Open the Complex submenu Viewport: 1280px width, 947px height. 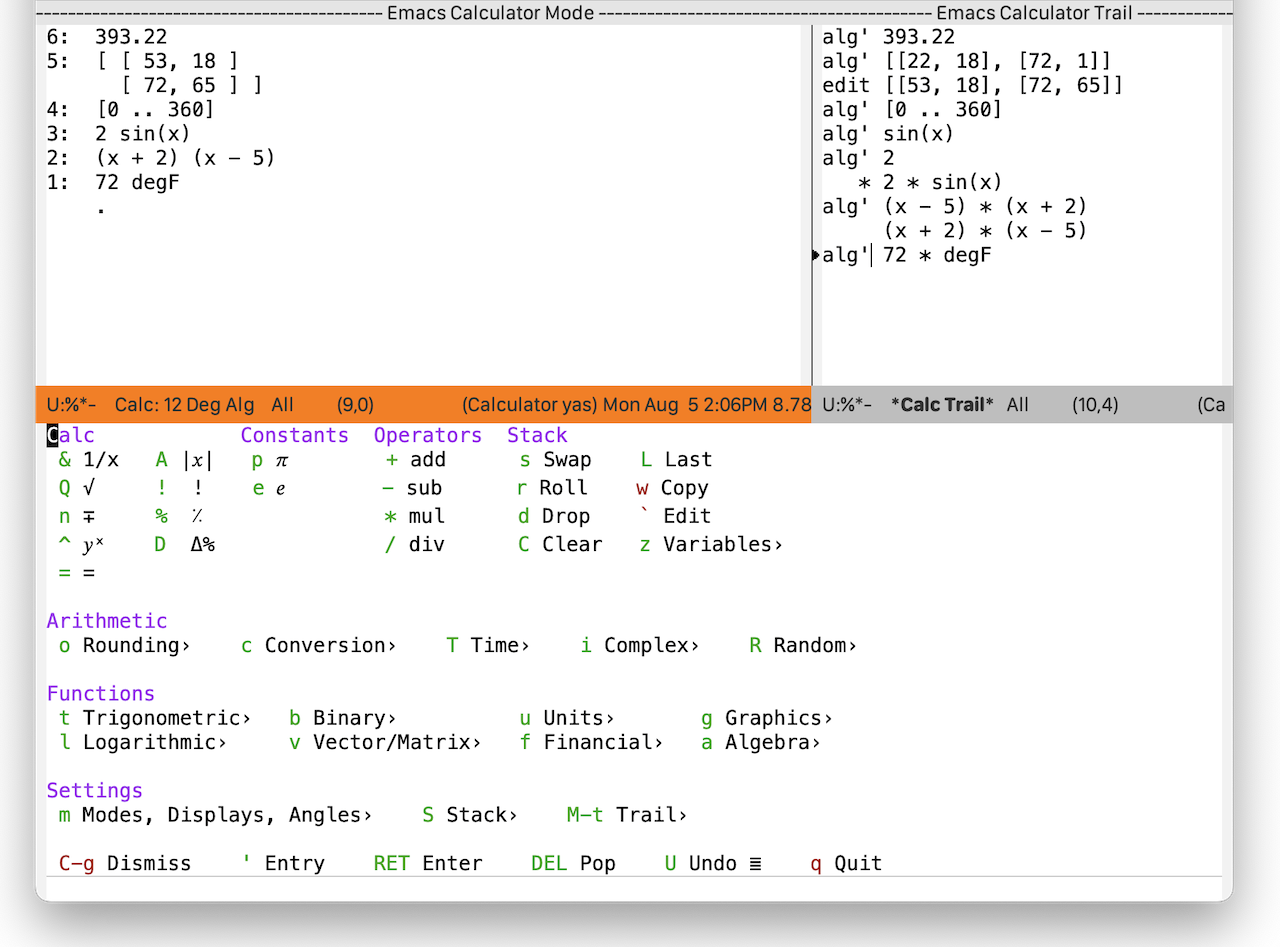pyautogui.click(x=640, y=646)
